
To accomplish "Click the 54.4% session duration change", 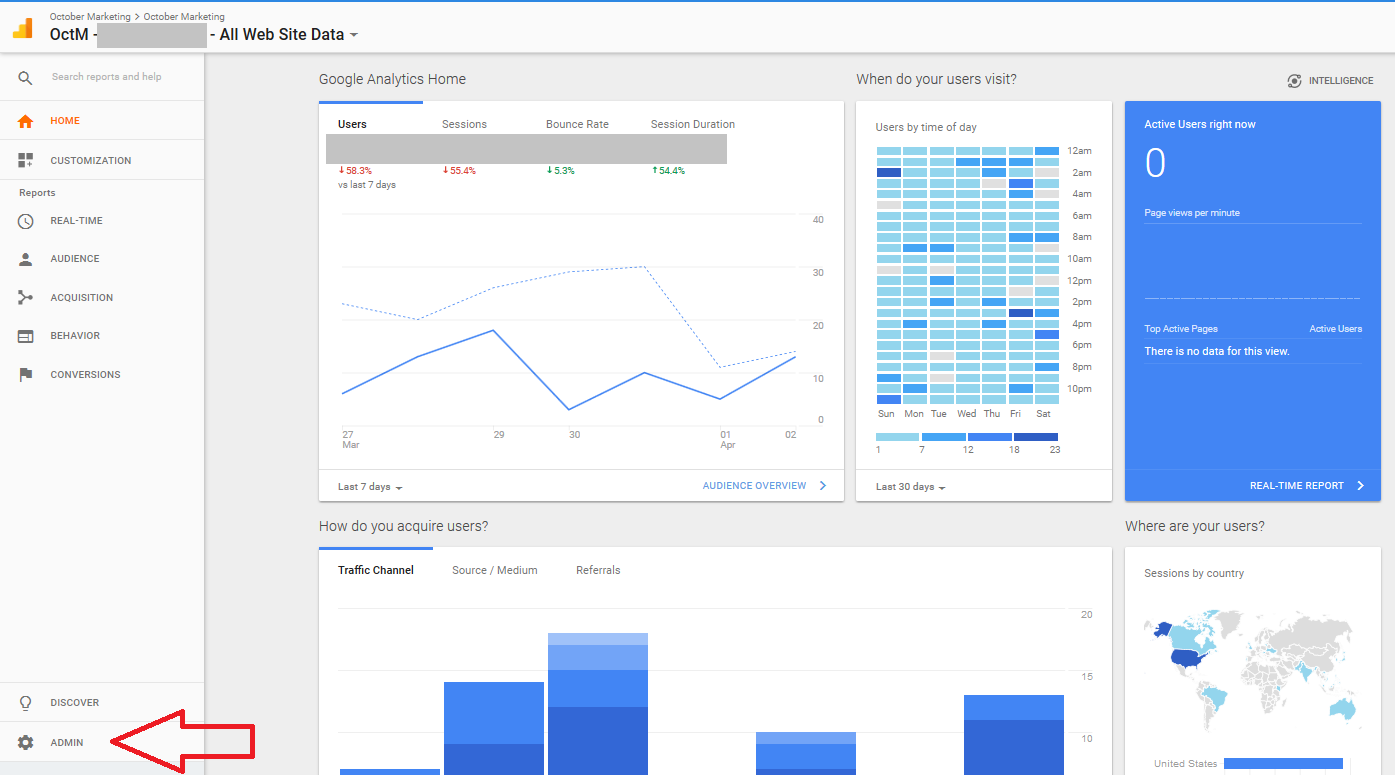I will [x=668, y=171].
